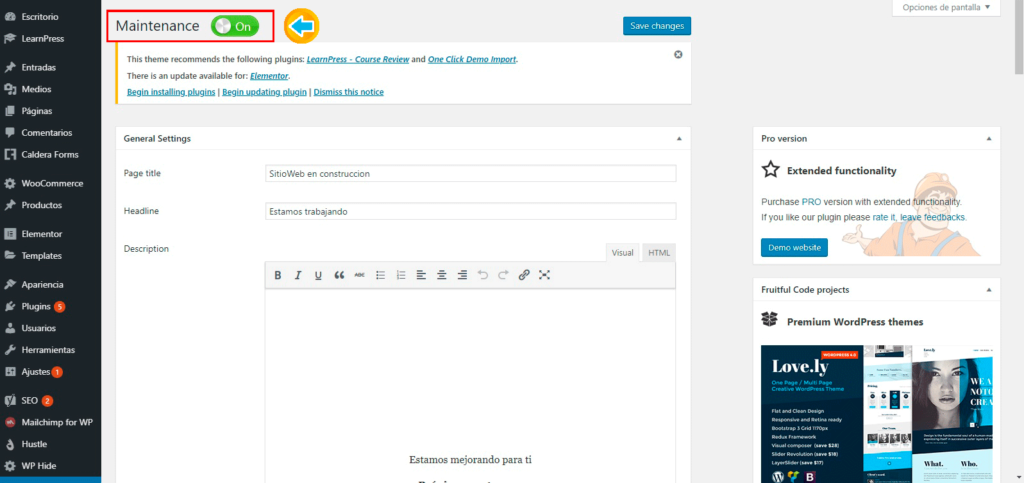Collapse the Fruitful Code projects panel
1024x483 pixels.
click(987, 290)
